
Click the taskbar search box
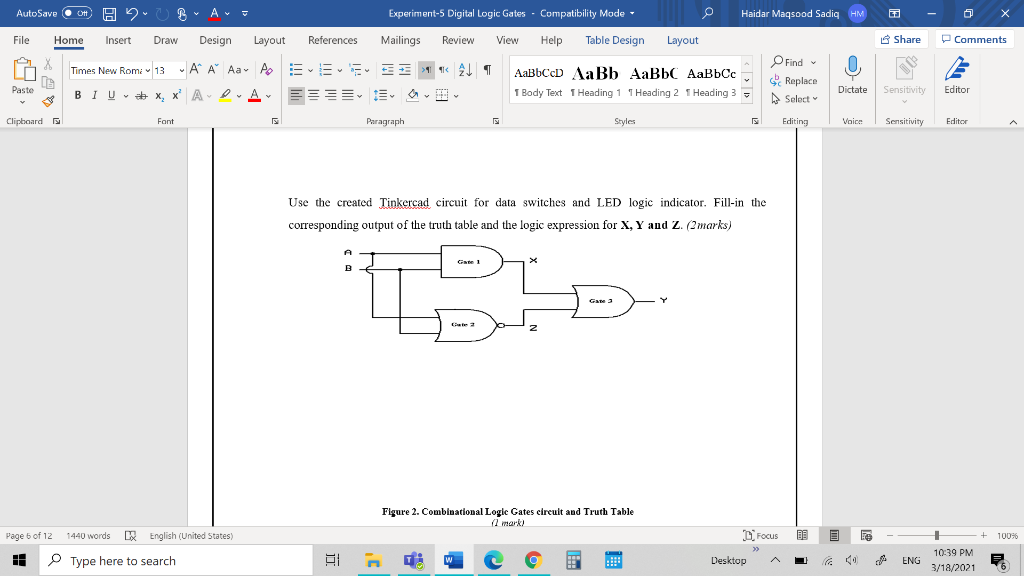pos(170,559)
